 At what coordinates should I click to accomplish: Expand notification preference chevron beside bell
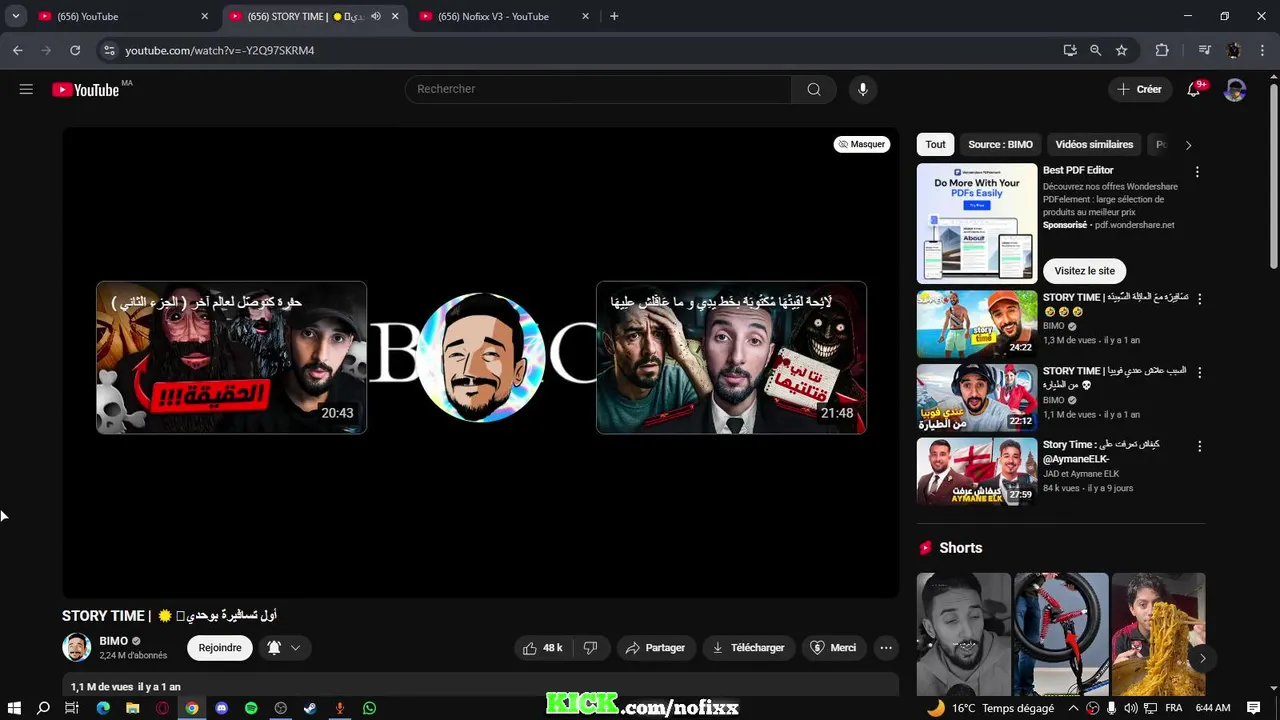point(296,648)
